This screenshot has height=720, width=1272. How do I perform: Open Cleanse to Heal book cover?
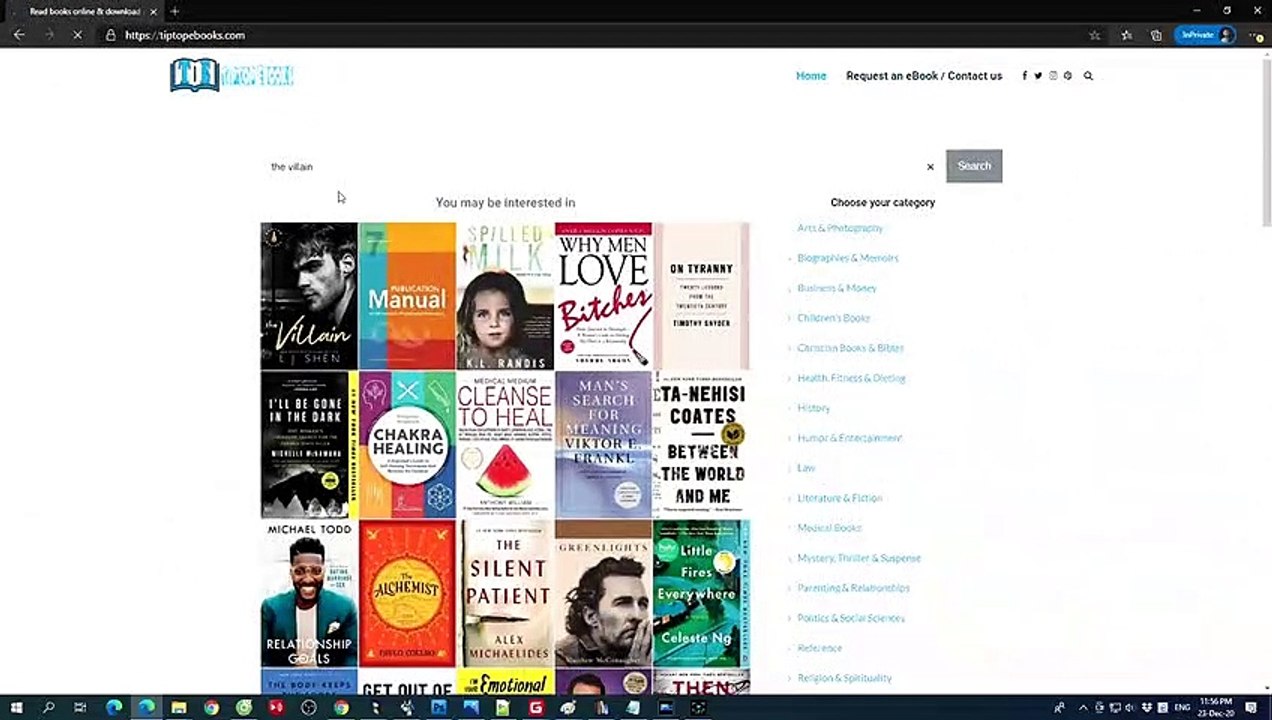click(x=505, y=445)
